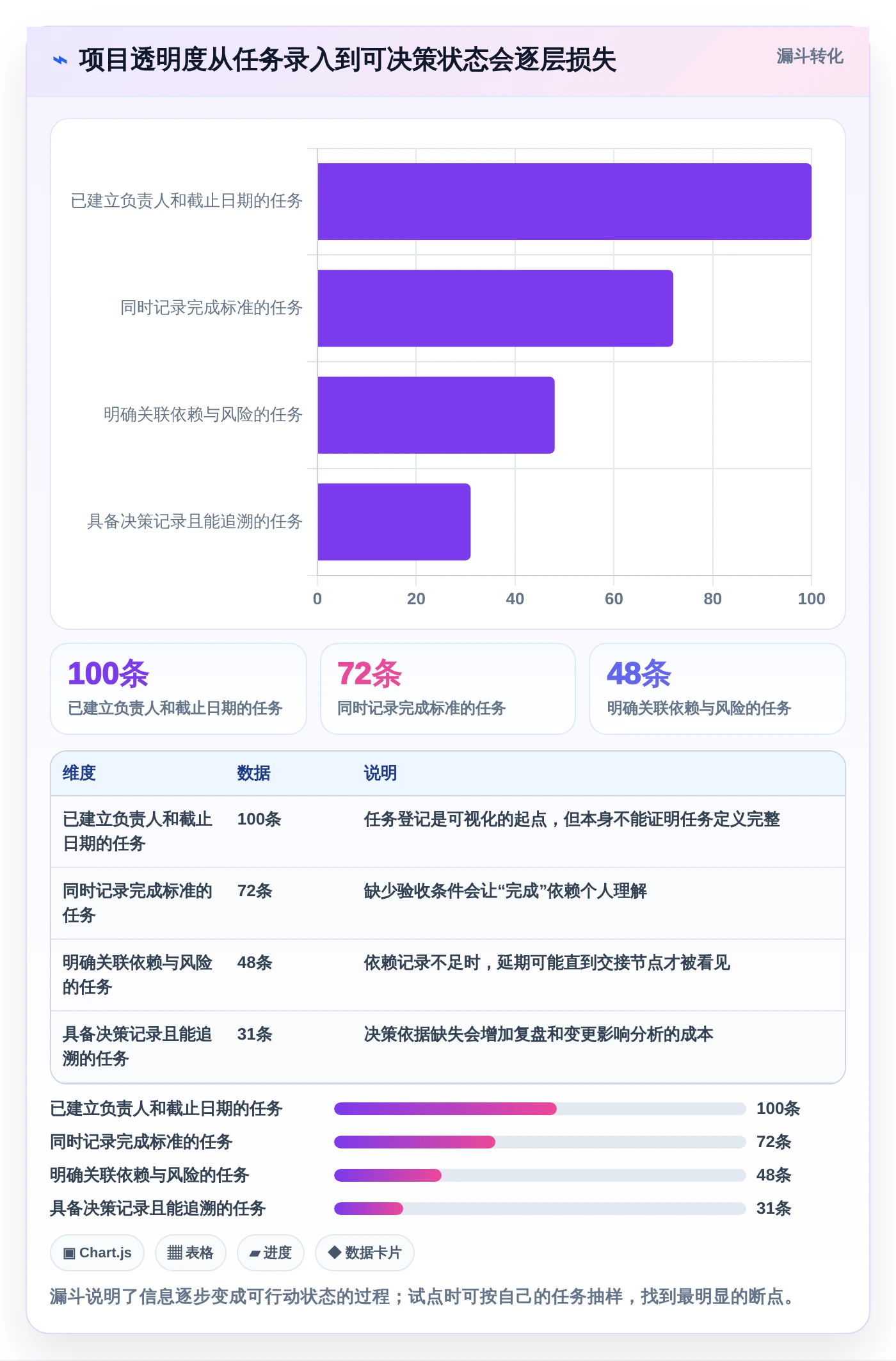
Task: Select the Chart.js tag chip
Action: (97, 1253)
